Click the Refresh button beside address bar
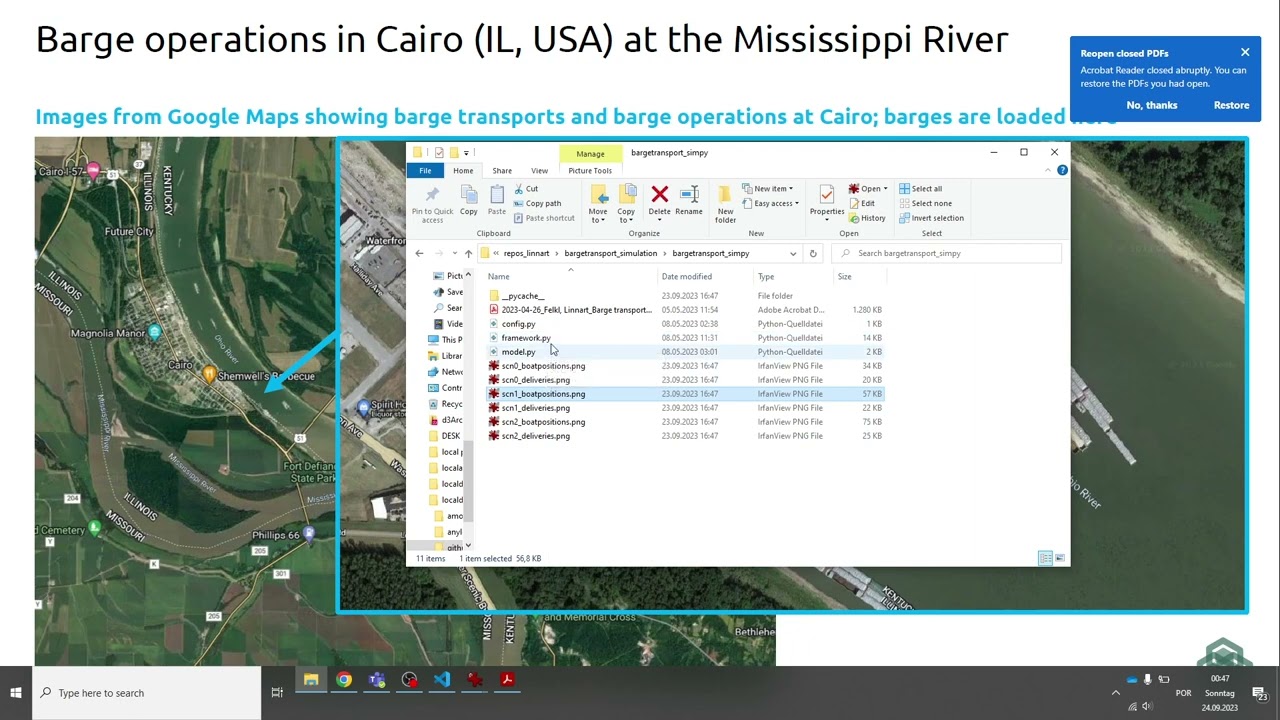Image resolution: width=1280 pixels, height=720 pixels. [813, 253]
